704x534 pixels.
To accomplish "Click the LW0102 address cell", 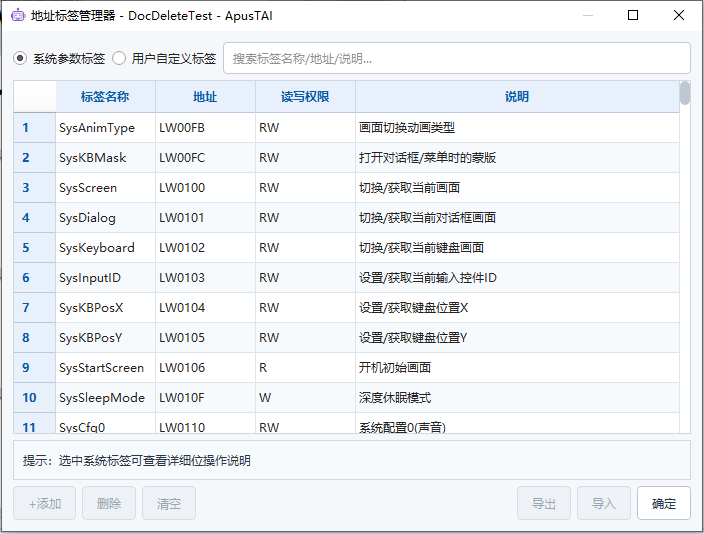I will click(x=206, y=247).
